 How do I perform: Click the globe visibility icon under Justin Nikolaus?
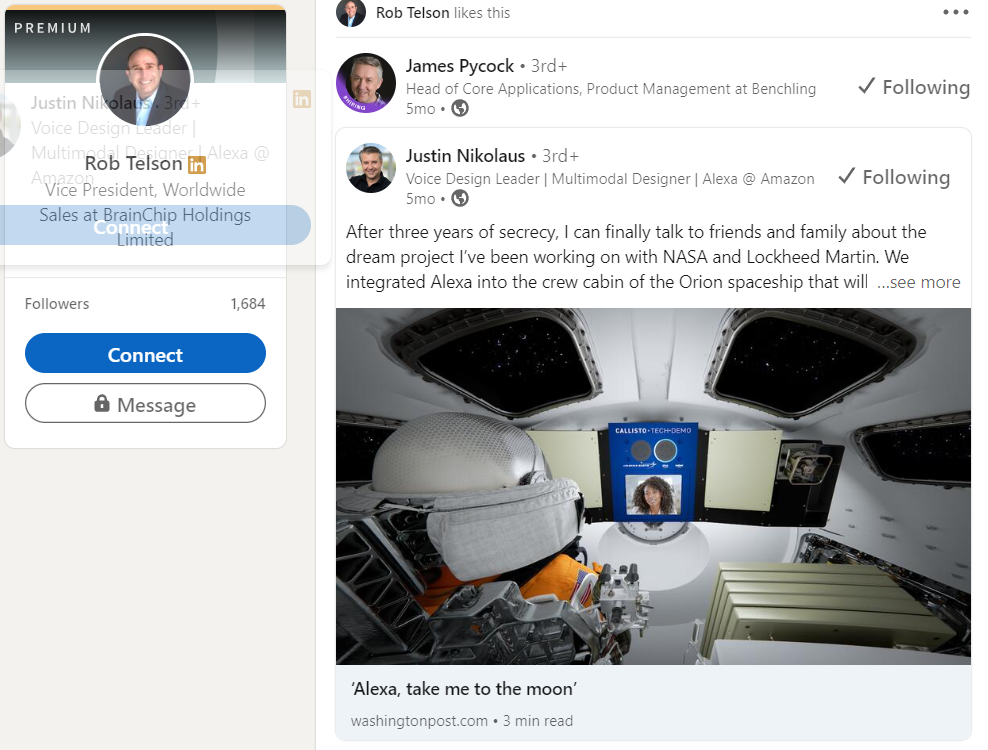point(460,198)
